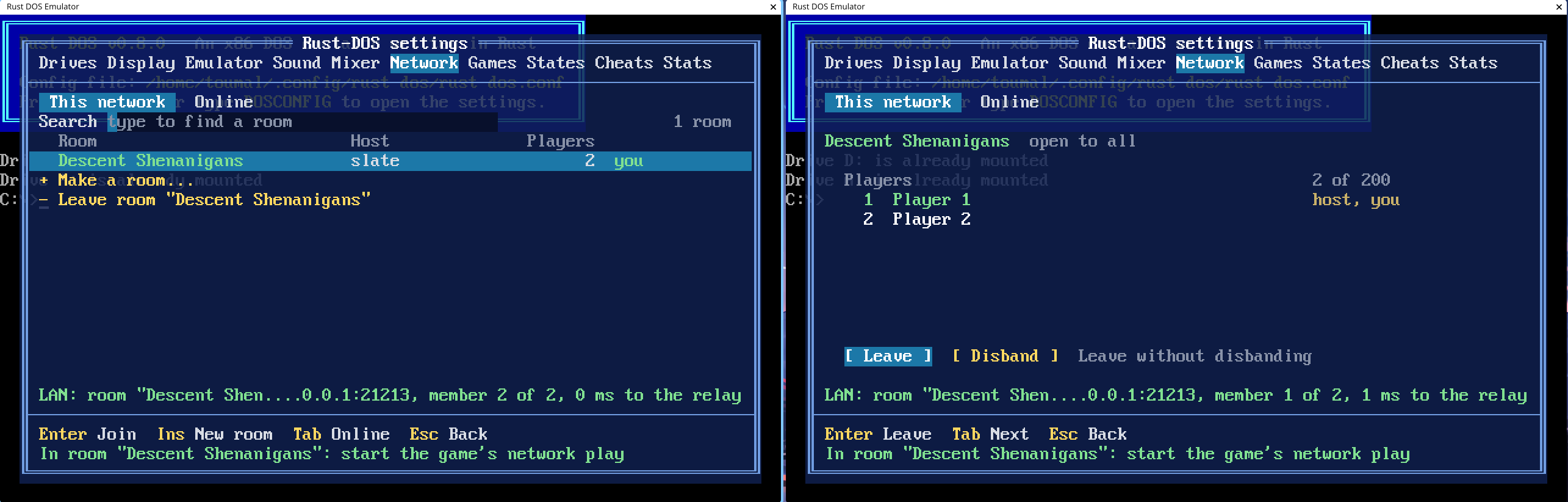Viewport: 1568px width, 502px height.
Task: Open Display tab in right emulator window
Action: pos(927,63)
